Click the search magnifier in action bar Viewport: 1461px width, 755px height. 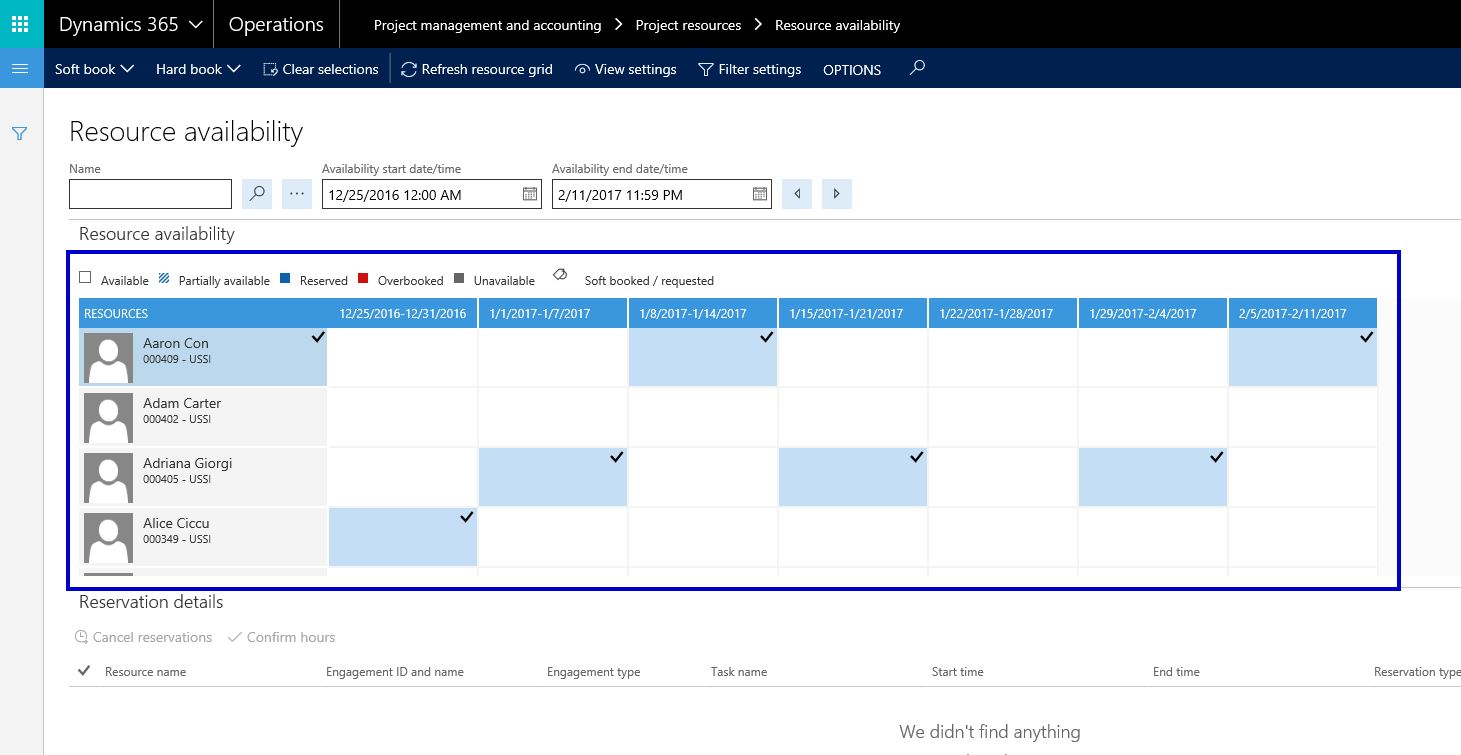pos(917,69)
